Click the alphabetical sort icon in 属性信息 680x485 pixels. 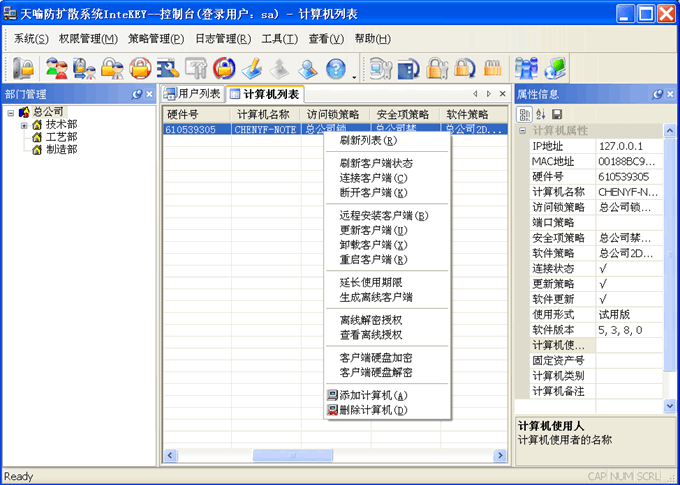pyautogui.click(x=541, y=115)
